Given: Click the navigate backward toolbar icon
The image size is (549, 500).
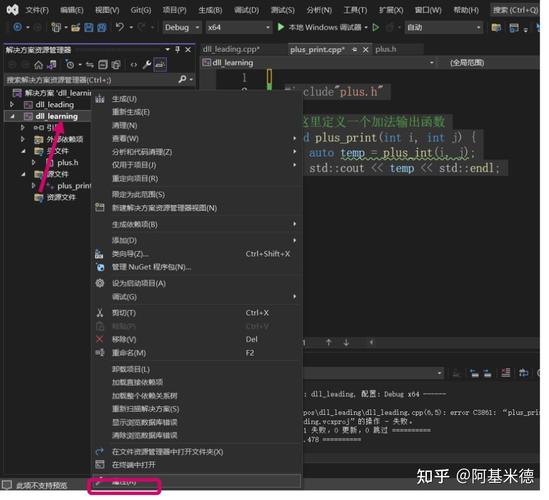Looking at the screenshot, I should coord(17,27).
